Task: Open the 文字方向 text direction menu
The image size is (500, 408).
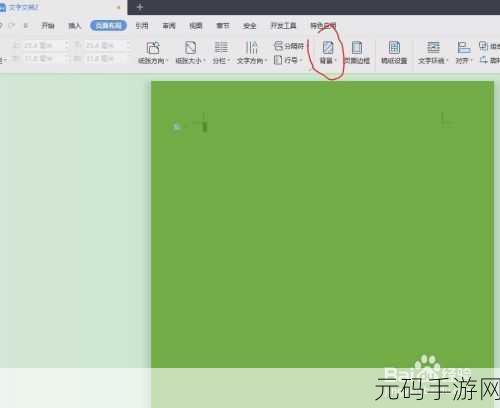Action: [x=252, y=53]
